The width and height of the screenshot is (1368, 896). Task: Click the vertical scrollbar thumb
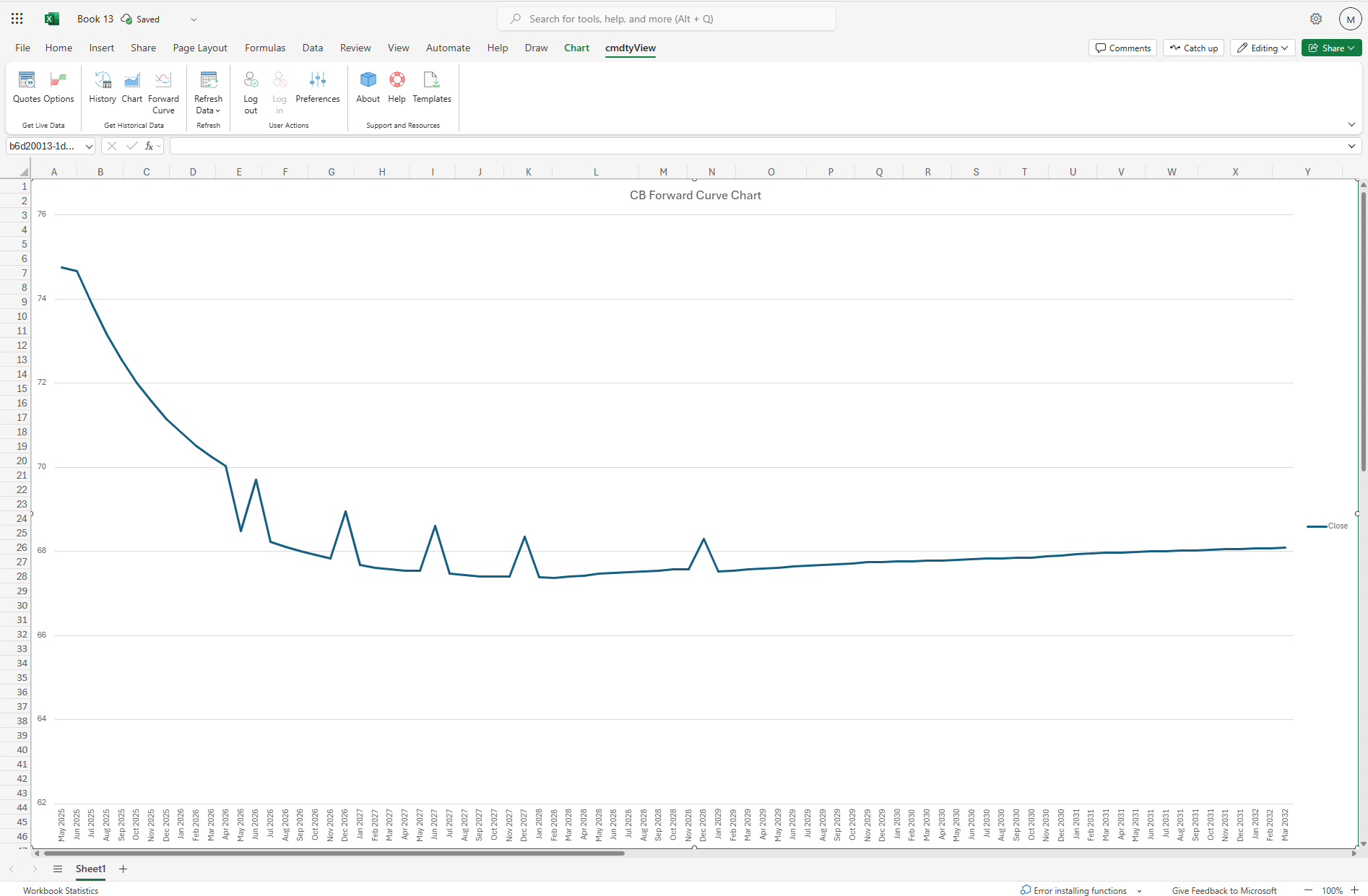(x=1363, y=332)
